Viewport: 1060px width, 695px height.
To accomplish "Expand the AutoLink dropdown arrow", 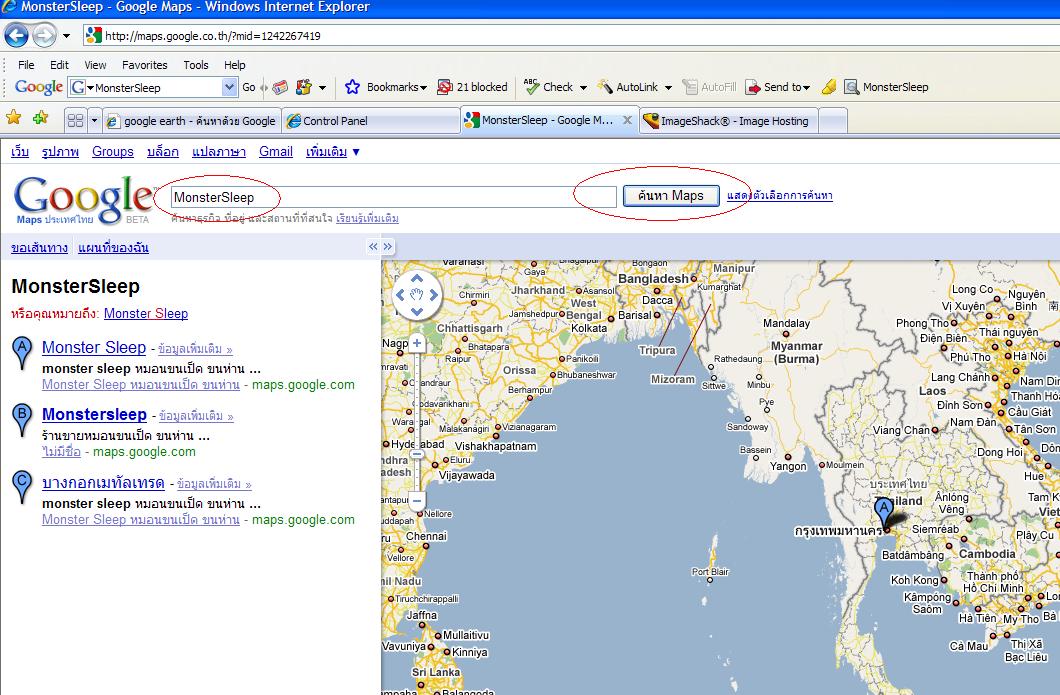I will click(669, 88).
